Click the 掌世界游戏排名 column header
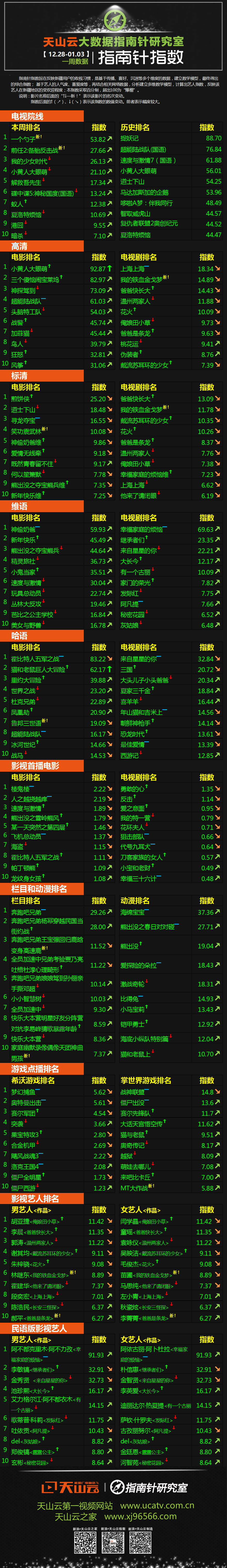The width and height of the screenshot is (227, 1568). tap(146, 1080)
